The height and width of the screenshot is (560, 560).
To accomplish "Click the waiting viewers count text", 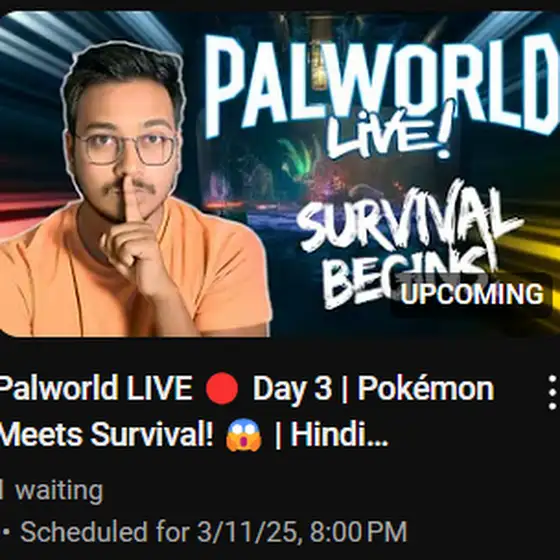I will (52, 490).
